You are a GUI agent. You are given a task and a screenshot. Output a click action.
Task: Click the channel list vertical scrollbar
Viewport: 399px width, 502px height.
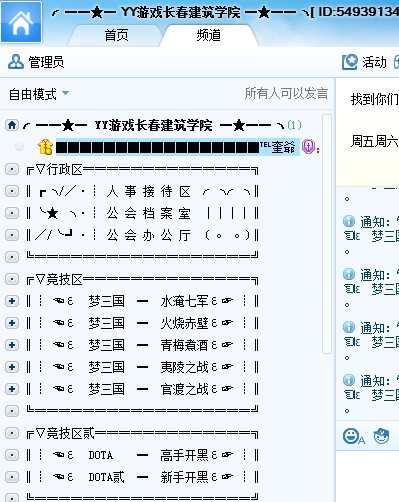[x=327, y=233]
